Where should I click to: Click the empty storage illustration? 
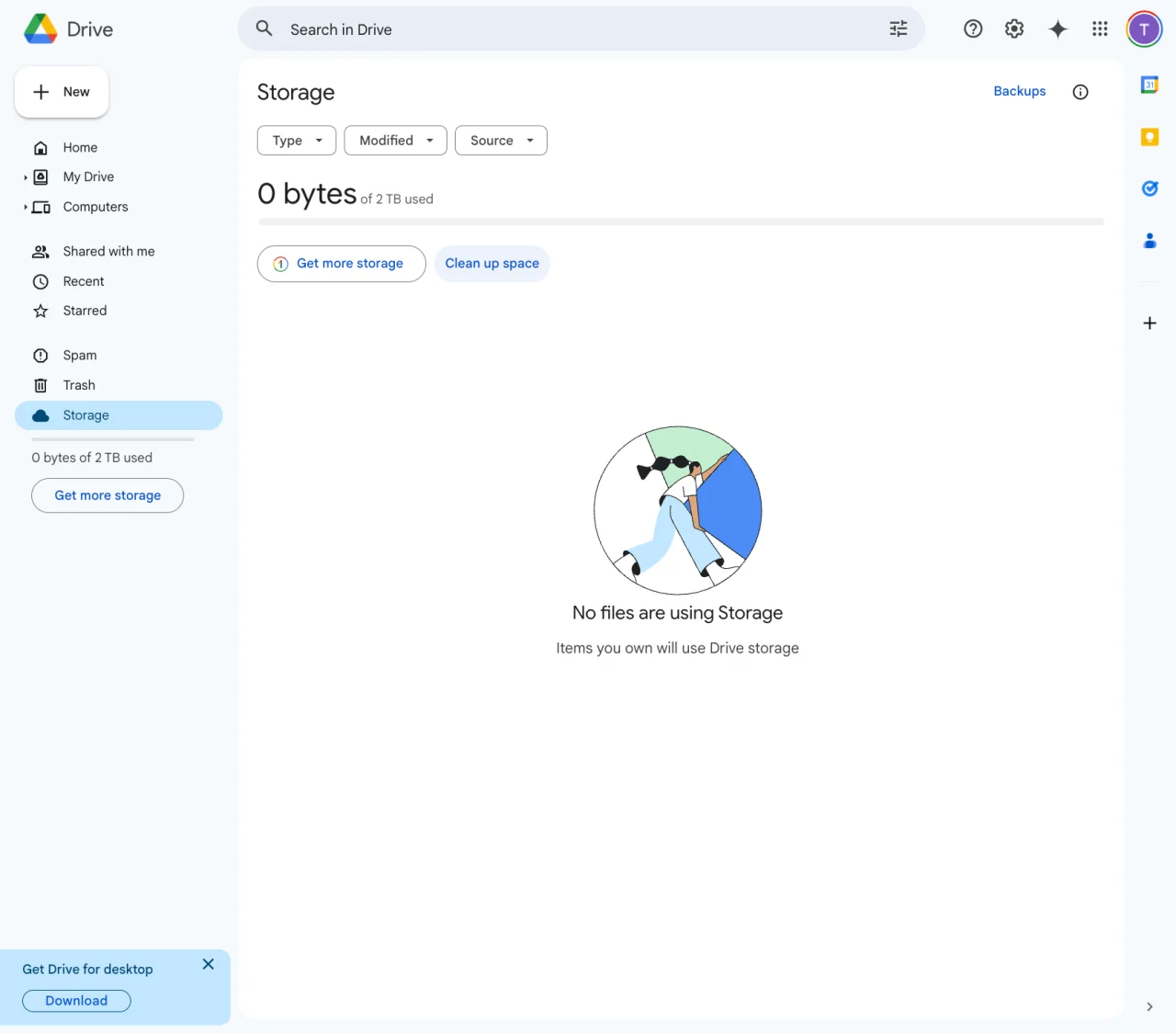click(x=678, y=510)
